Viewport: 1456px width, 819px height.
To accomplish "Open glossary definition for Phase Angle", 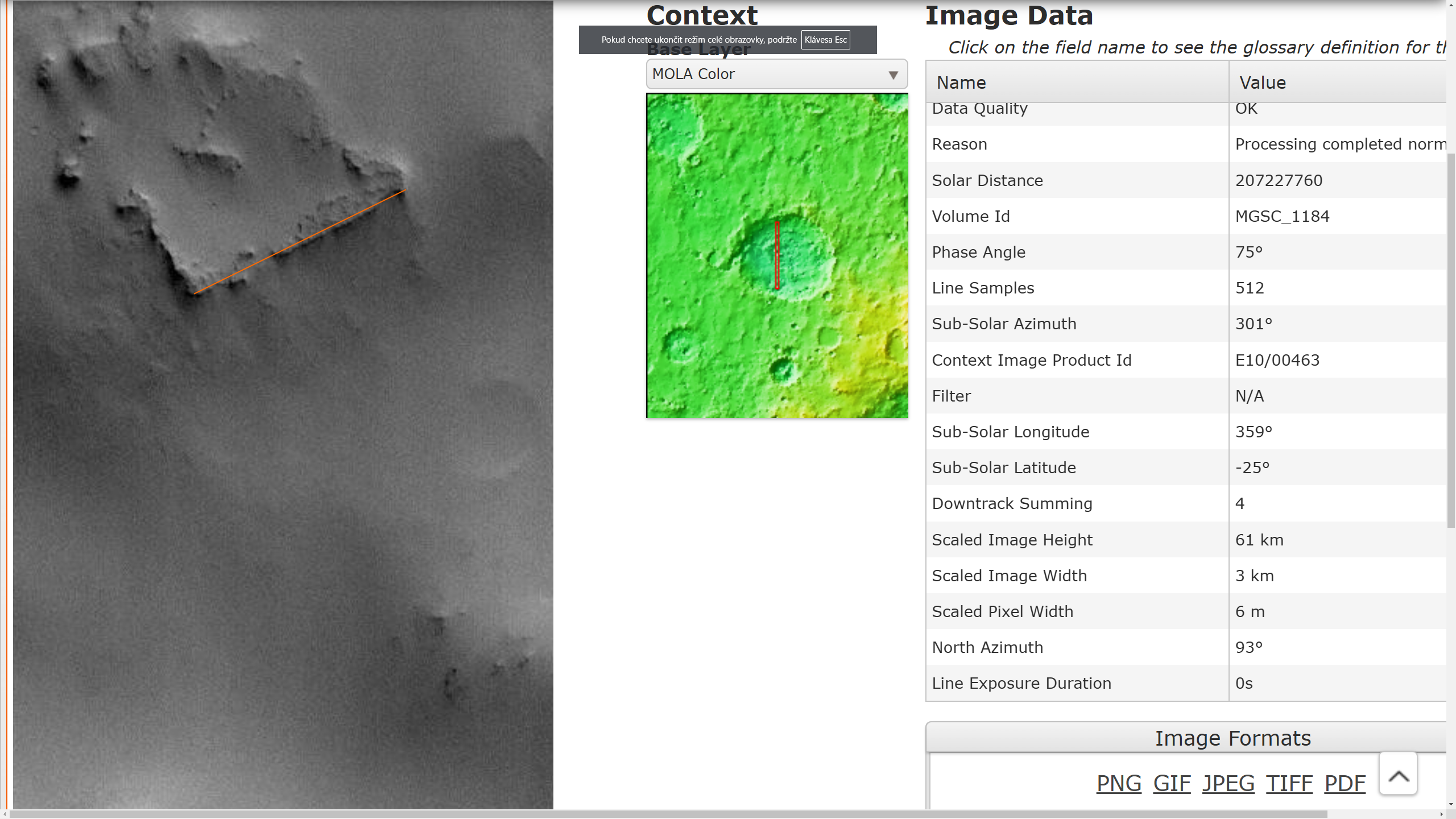I will pyautogui.click(x=978, y=252).
